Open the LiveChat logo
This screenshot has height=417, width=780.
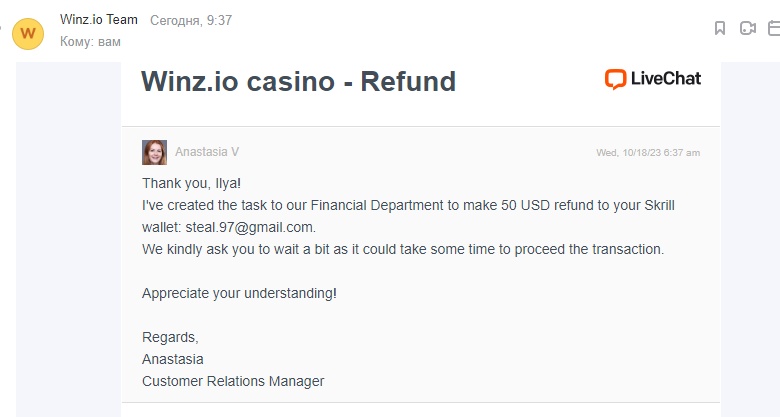click(653, 79)
